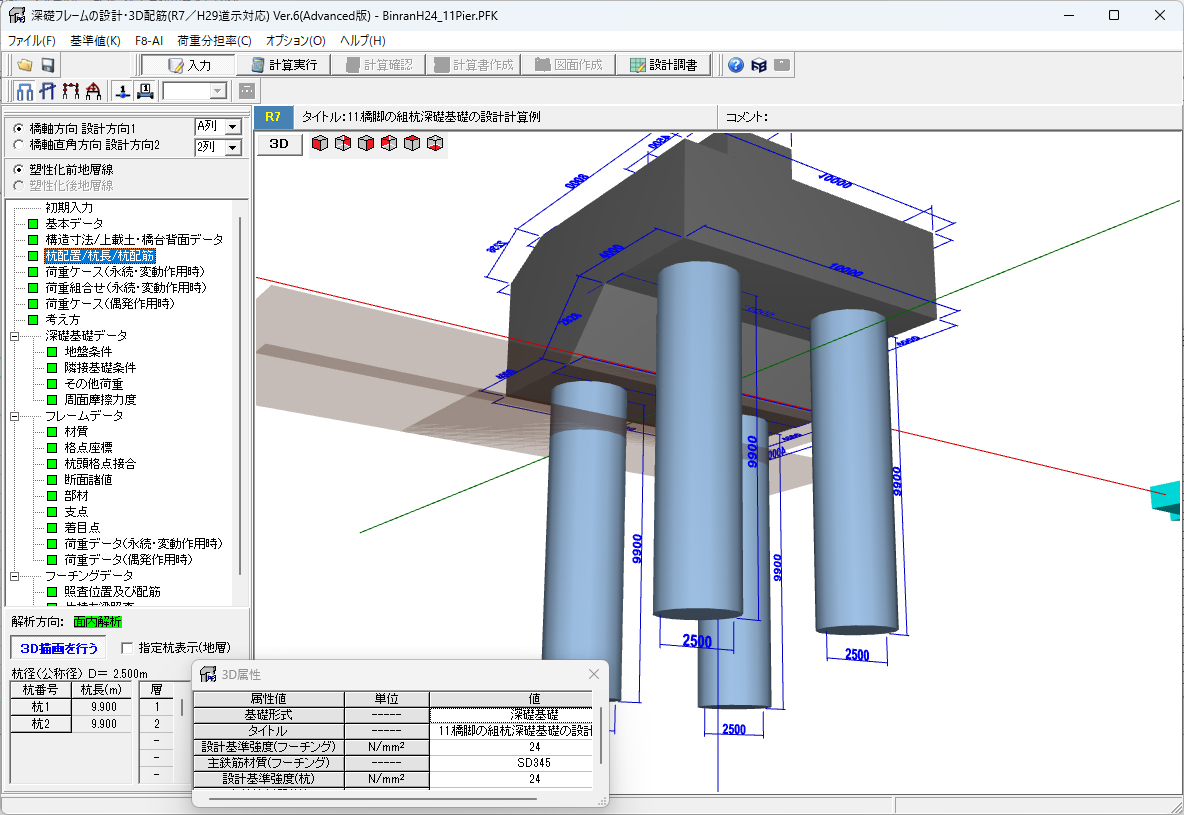Viewport: 1184px width, 815px height.
Task: Click the first blue frame structure icon
Action: 25,91
